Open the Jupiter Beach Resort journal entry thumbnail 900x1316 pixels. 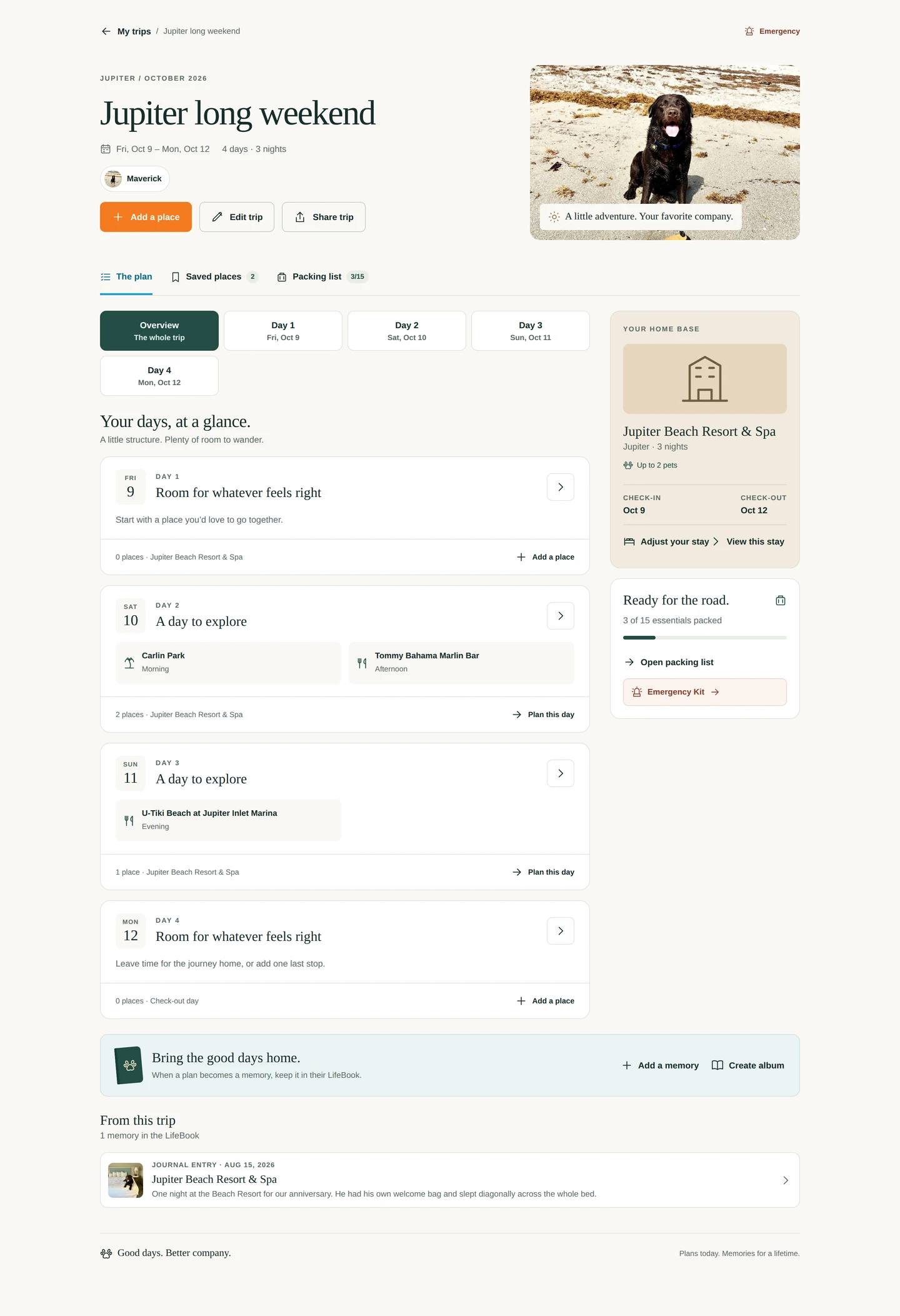[x=126, y=1180]
